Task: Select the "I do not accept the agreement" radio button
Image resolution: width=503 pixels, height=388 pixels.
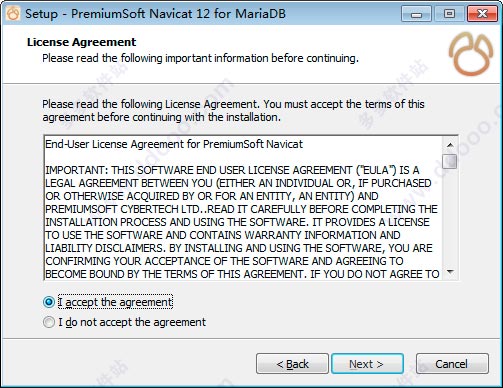Action: coord(49,322)
